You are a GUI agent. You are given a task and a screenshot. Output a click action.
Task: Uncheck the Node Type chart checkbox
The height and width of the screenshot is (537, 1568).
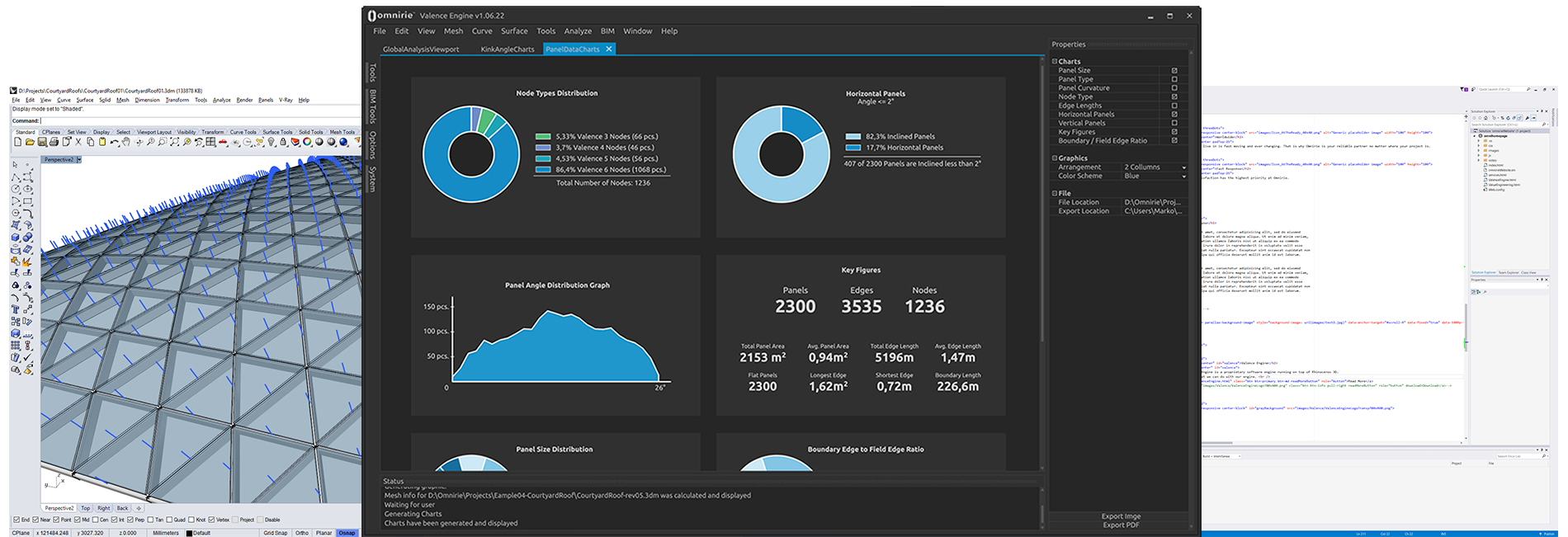[x=1174, y=97]
